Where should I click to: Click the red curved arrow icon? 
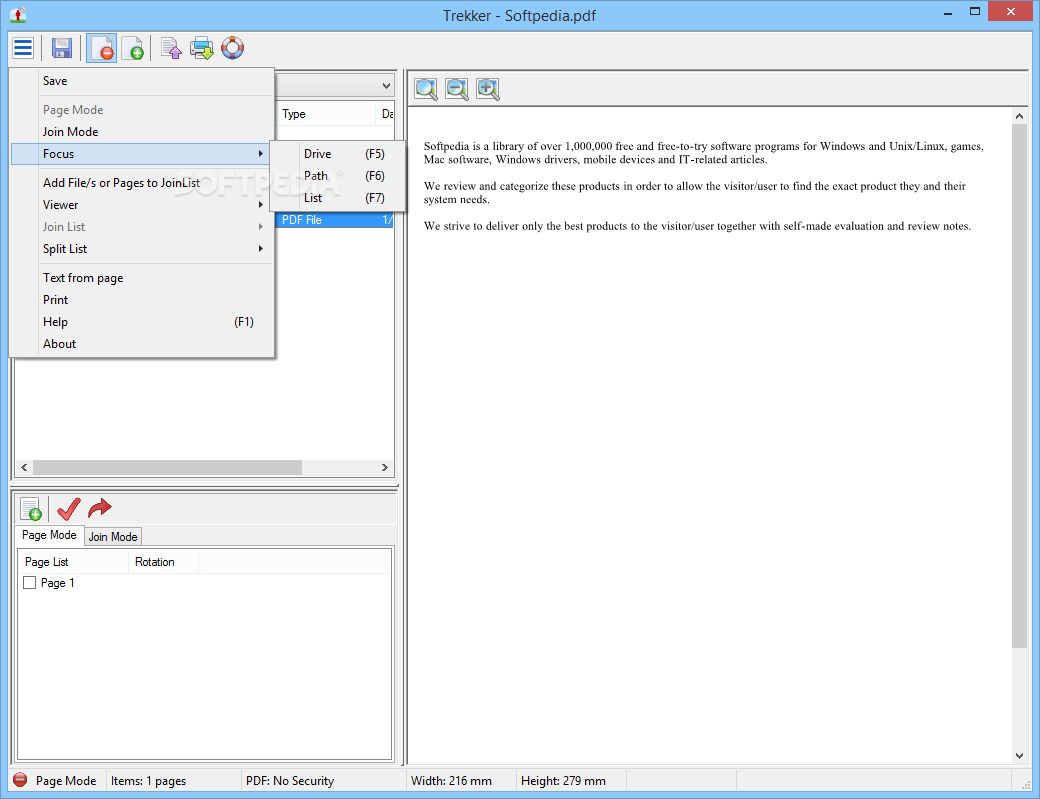[x=99, y=508]
